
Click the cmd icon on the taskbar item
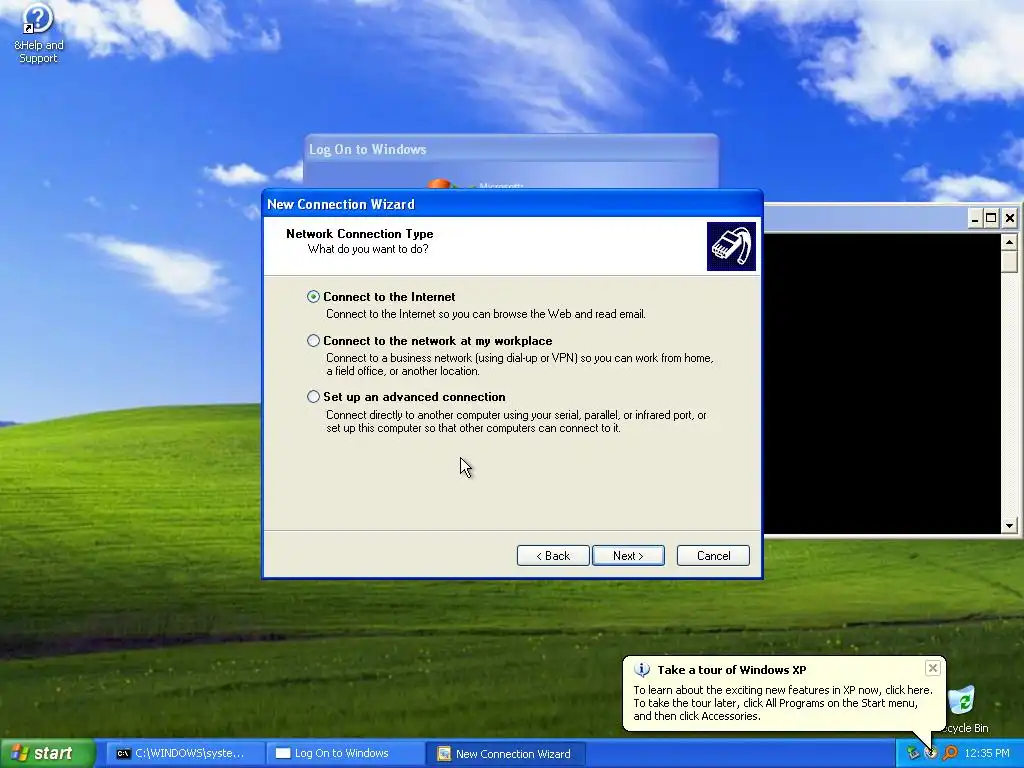pyautogui.click(x=123, y=754)
